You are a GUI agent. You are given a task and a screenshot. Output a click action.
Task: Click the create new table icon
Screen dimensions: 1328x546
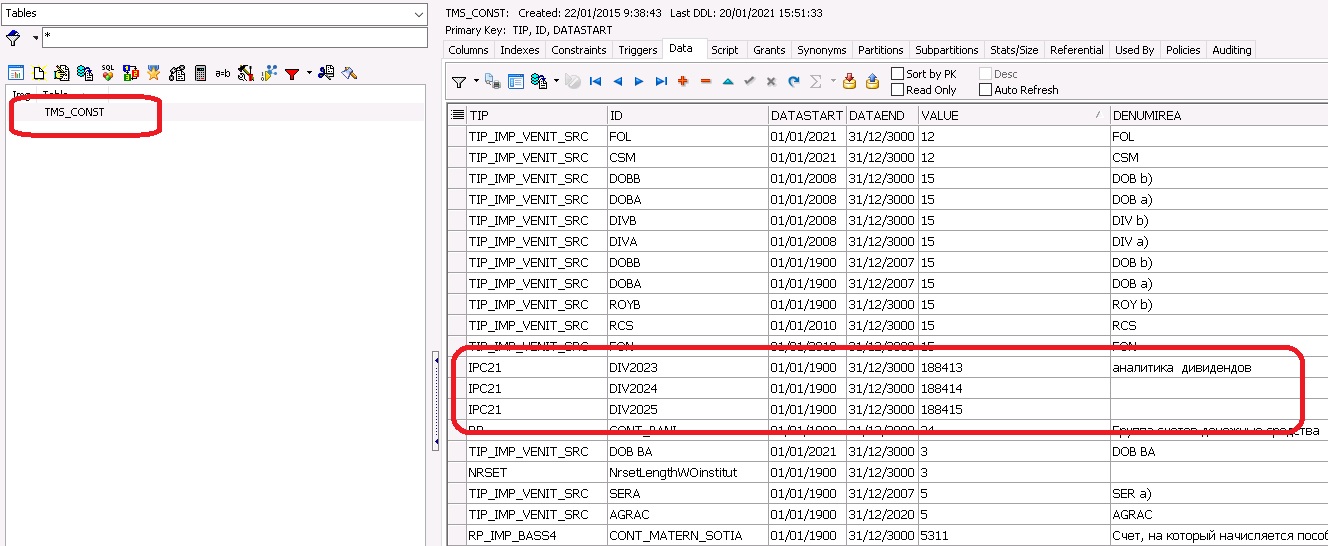point(39,73)
